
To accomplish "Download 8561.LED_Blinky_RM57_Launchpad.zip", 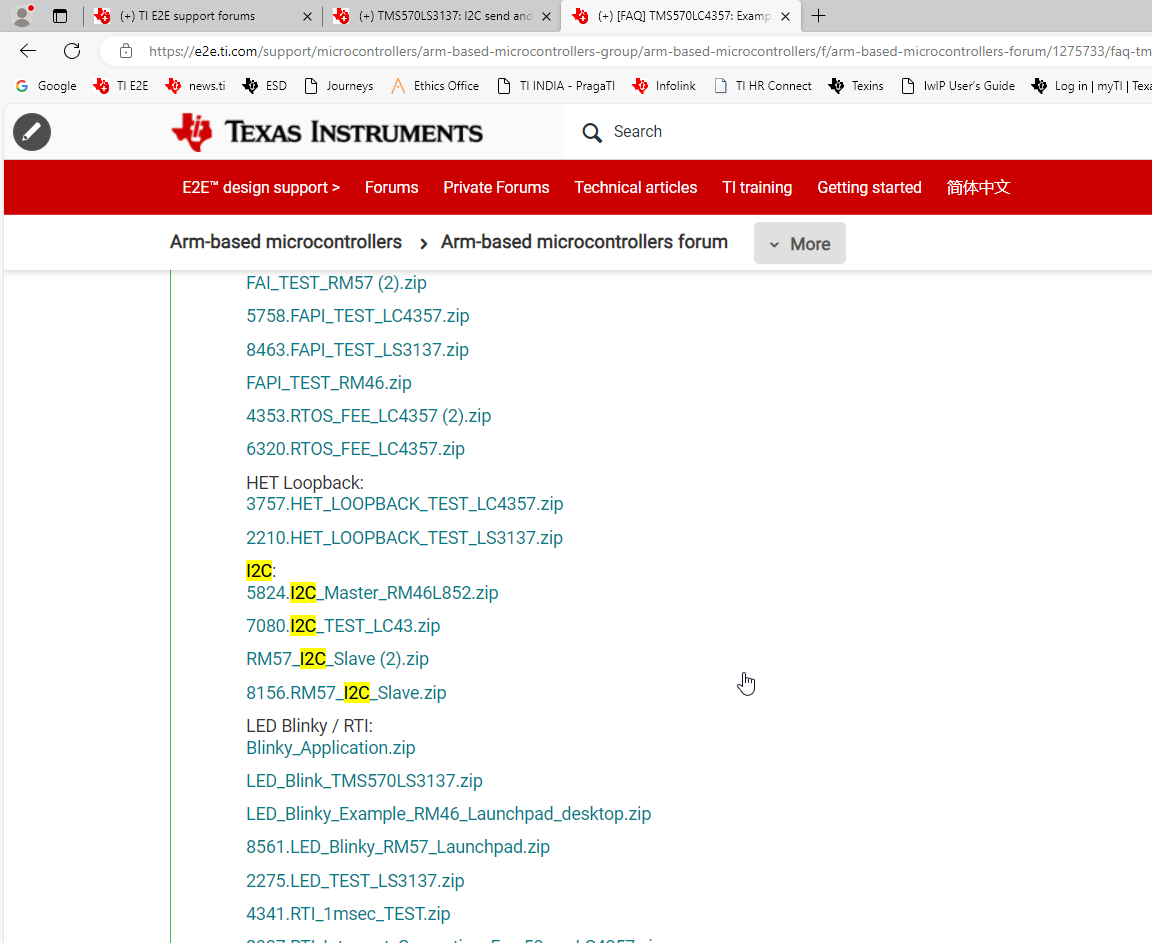I will click(x=397, y=847).
